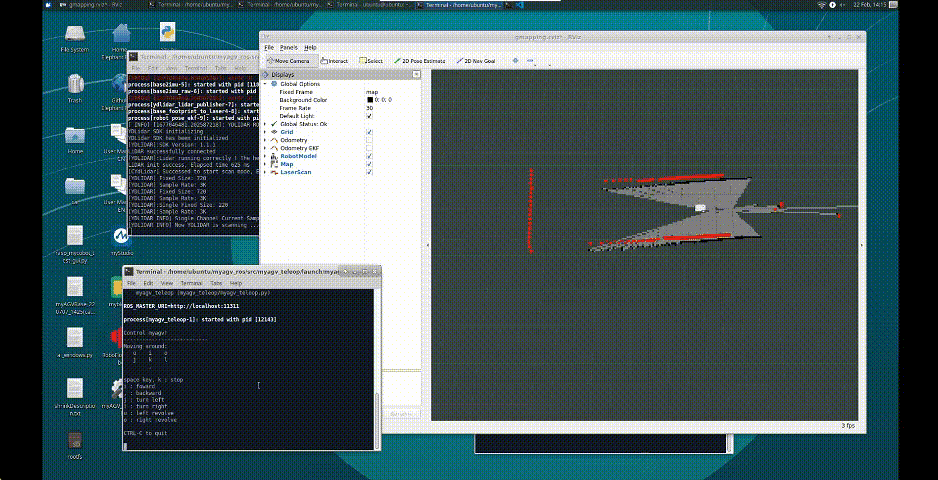This screenshot has width=938, height=480.
Task: Activate the Interact tool
Action: click(x=337, y=61)
